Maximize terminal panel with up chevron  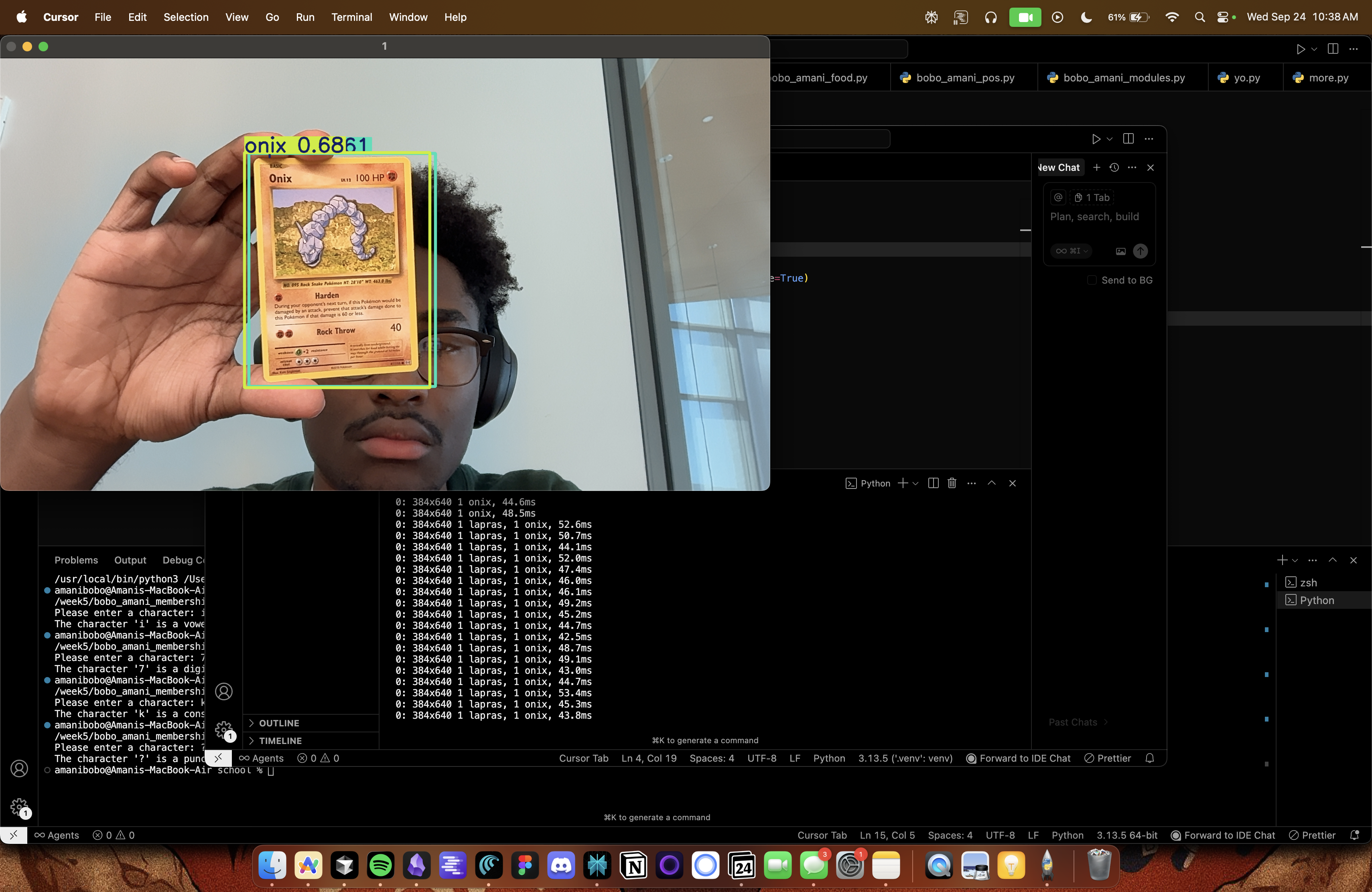[992, 483]
